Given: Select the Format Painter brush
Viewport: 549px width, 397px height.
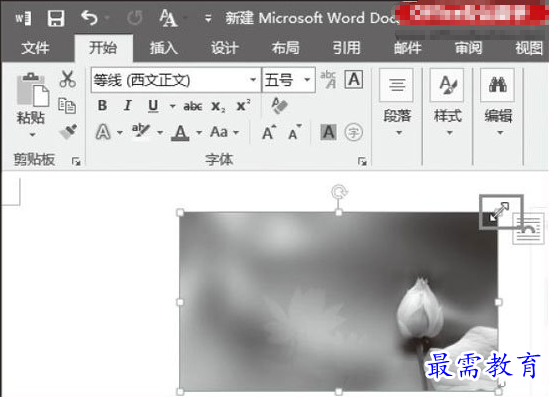Looking at the screenshot, I should tap(68, 132).
